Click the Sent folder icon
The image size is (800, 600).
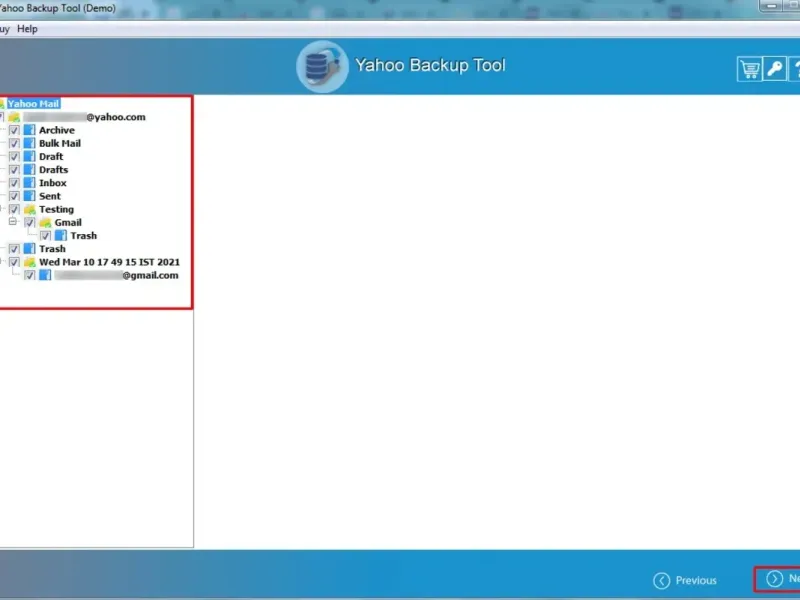pyautogui.click(x=30, y=196)
